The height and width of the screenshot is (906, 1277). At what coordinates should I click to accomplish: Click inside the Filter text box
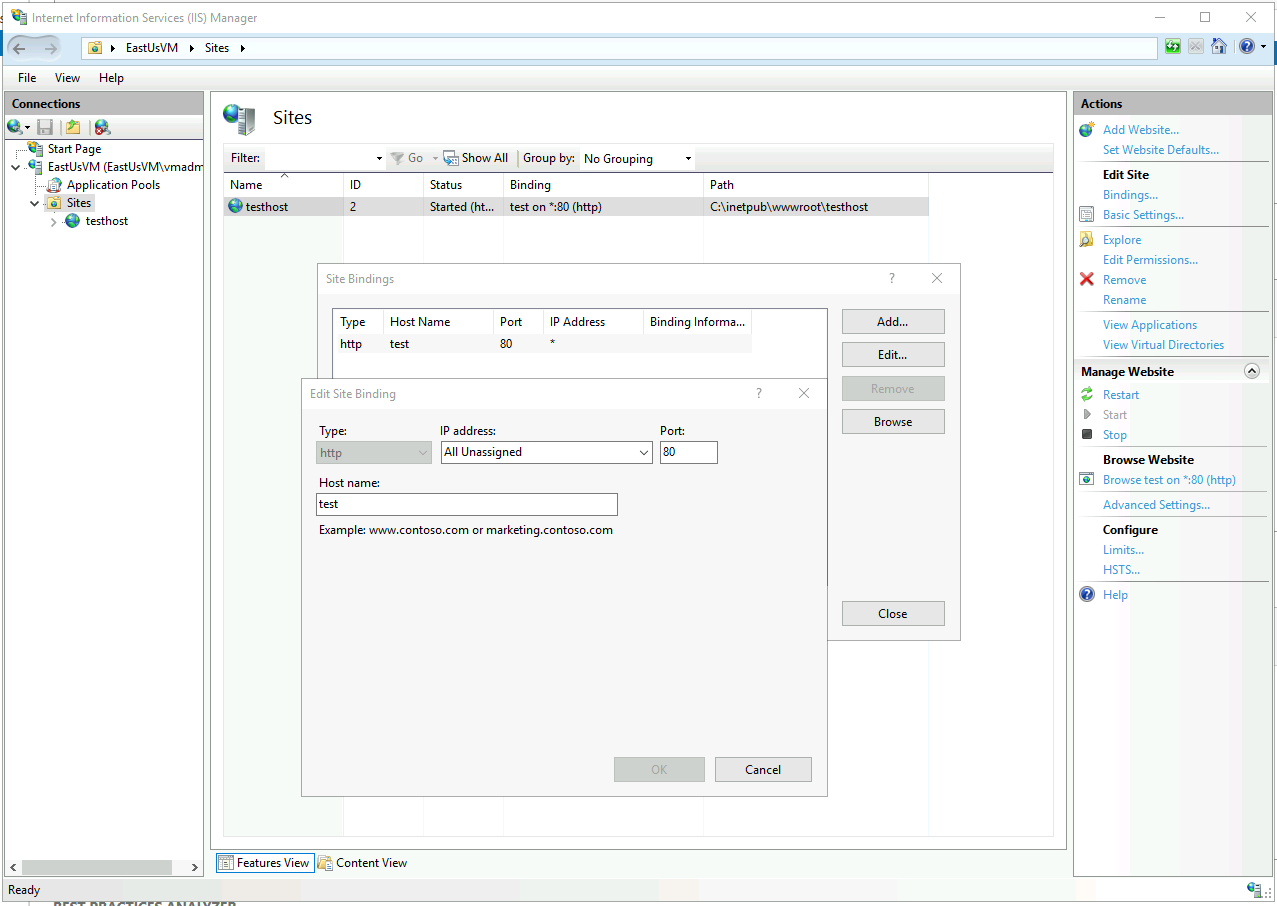[x=318, y=158]
